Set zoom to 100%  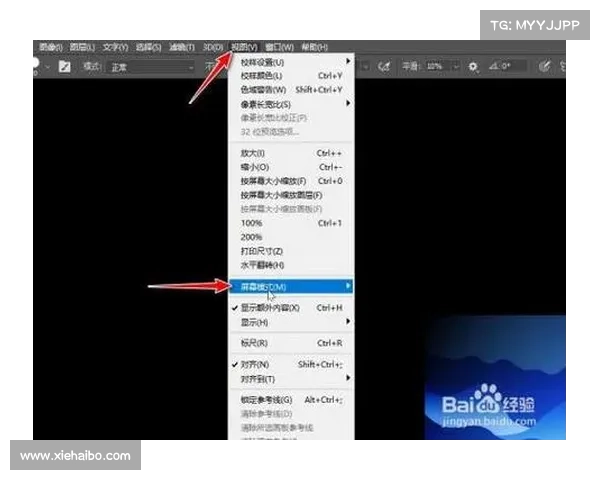tap(291, 223)
